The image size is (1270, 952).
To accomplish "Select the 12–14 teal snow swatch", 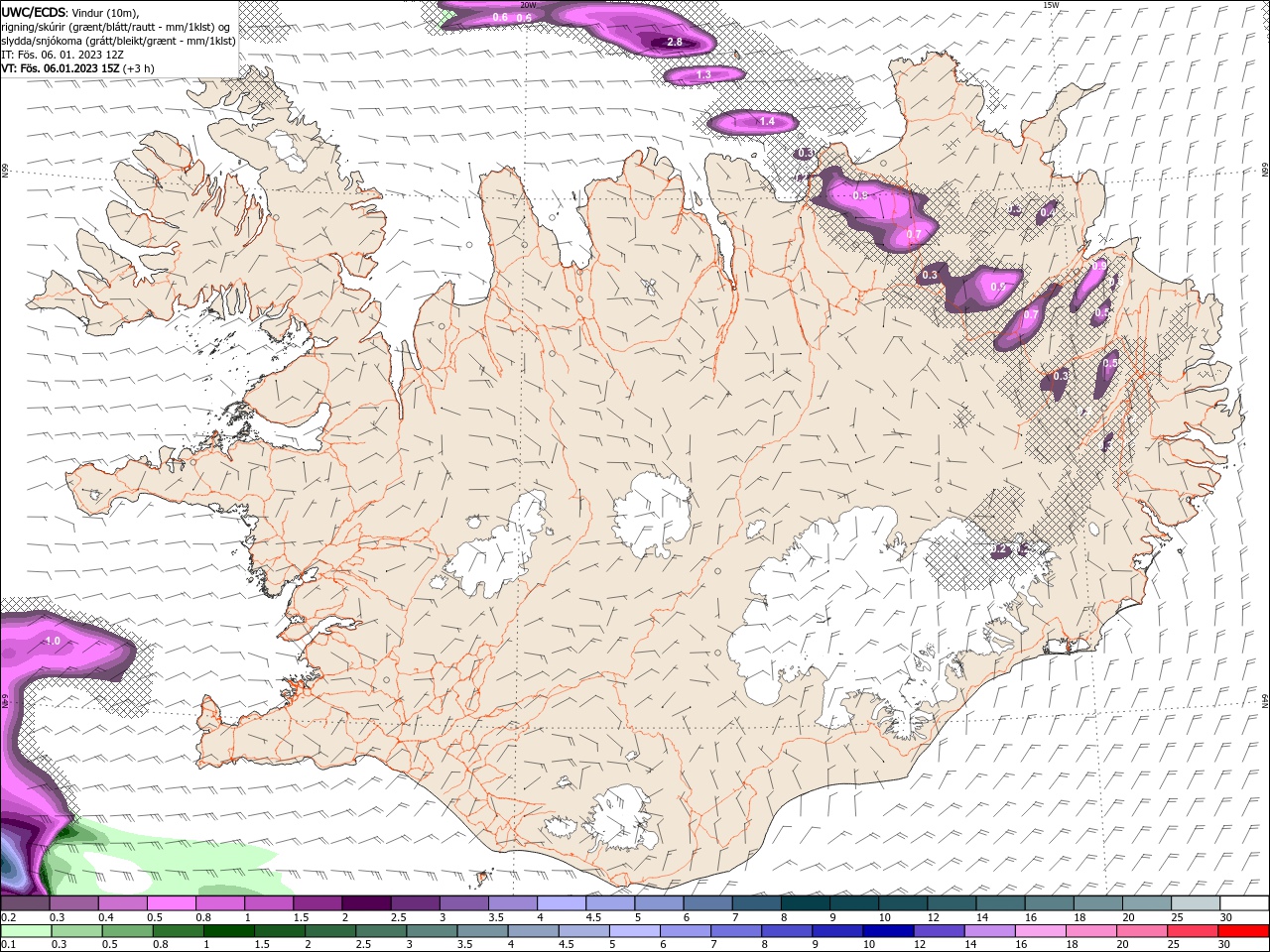I will point(952,903).
